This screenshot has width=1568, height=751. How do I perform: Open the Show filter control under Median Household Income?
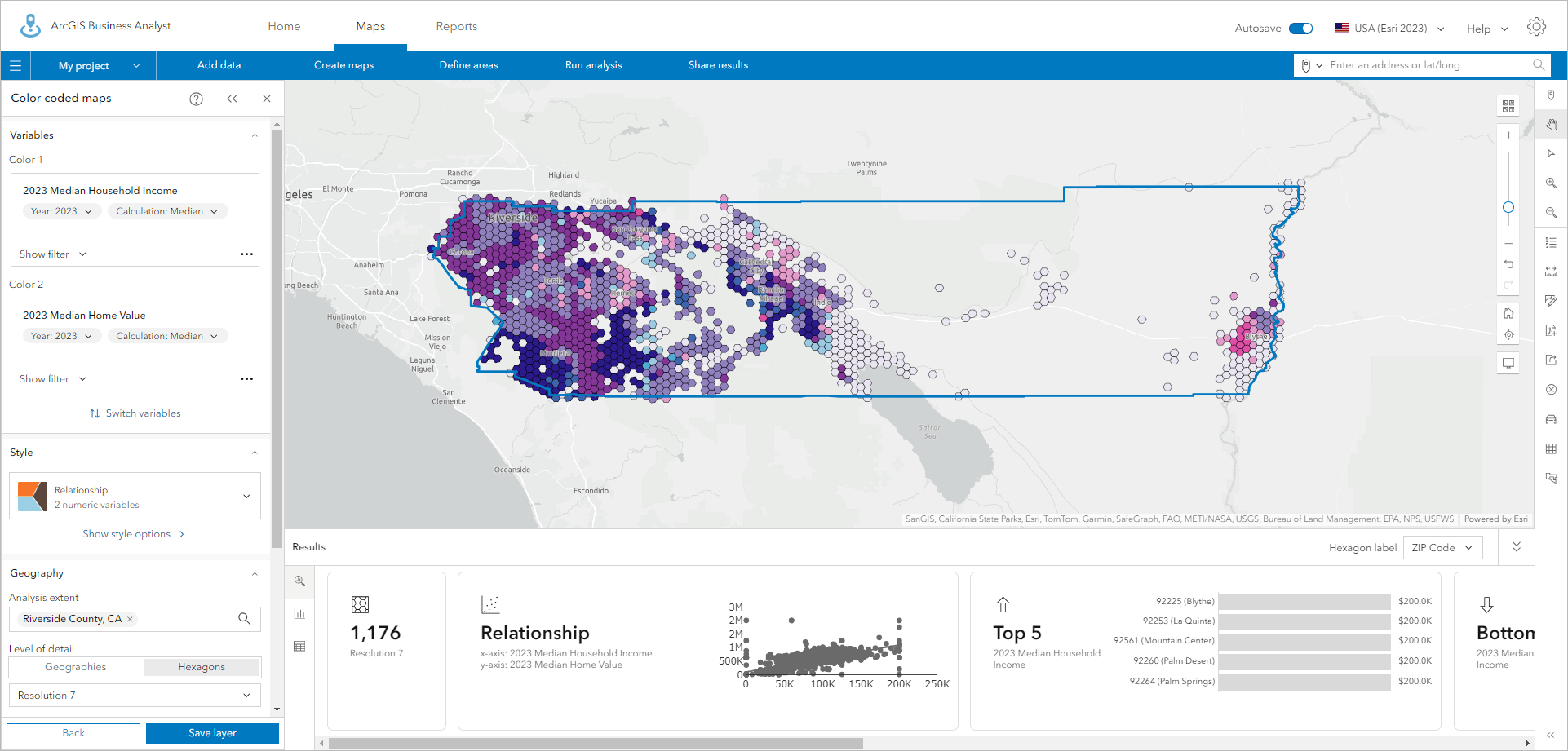[x=52, y=254]
